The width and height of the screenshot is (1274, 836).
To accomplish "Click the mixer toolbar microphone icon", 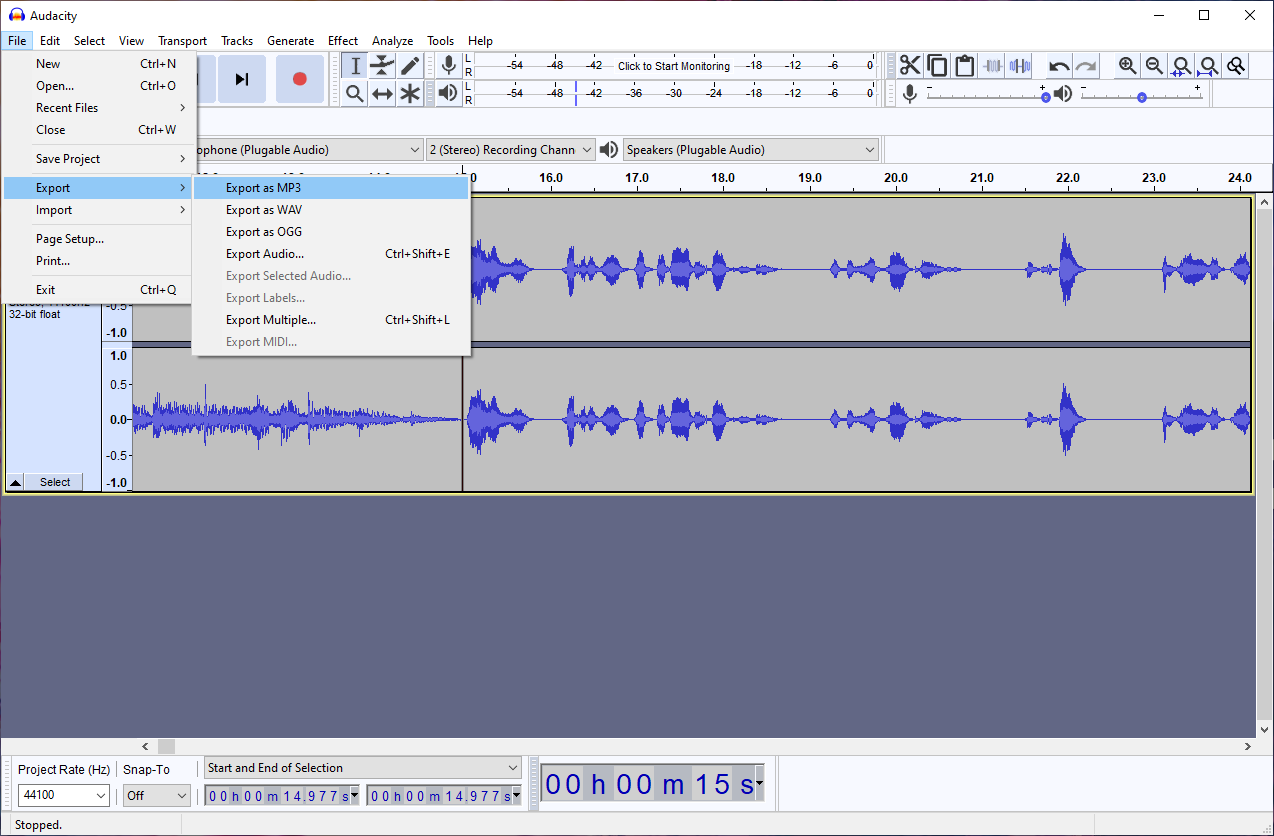I will pos(909,93).
